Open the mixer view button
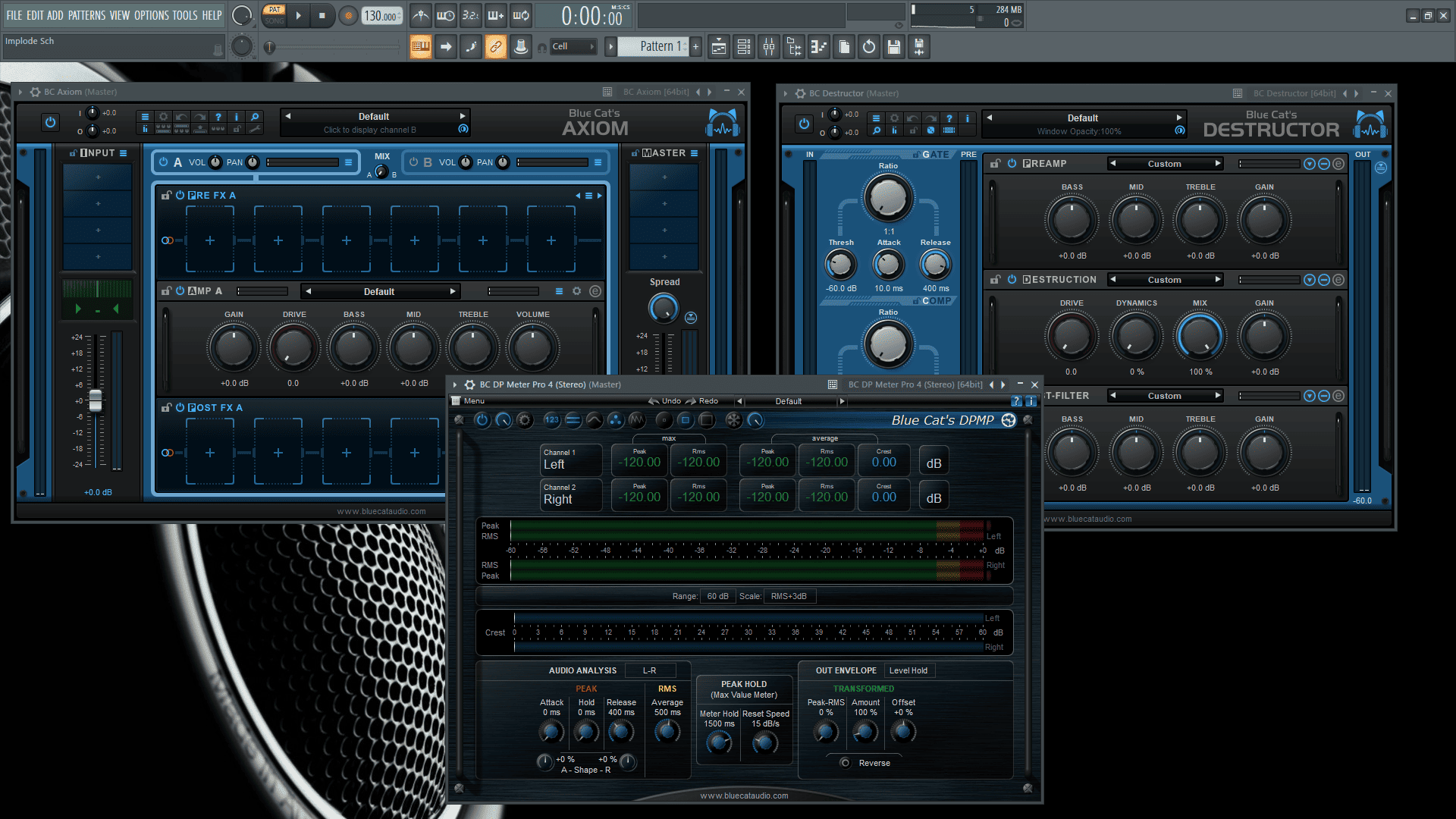Viewport: 1456px width, 819px height. click(x=769, y=47)
